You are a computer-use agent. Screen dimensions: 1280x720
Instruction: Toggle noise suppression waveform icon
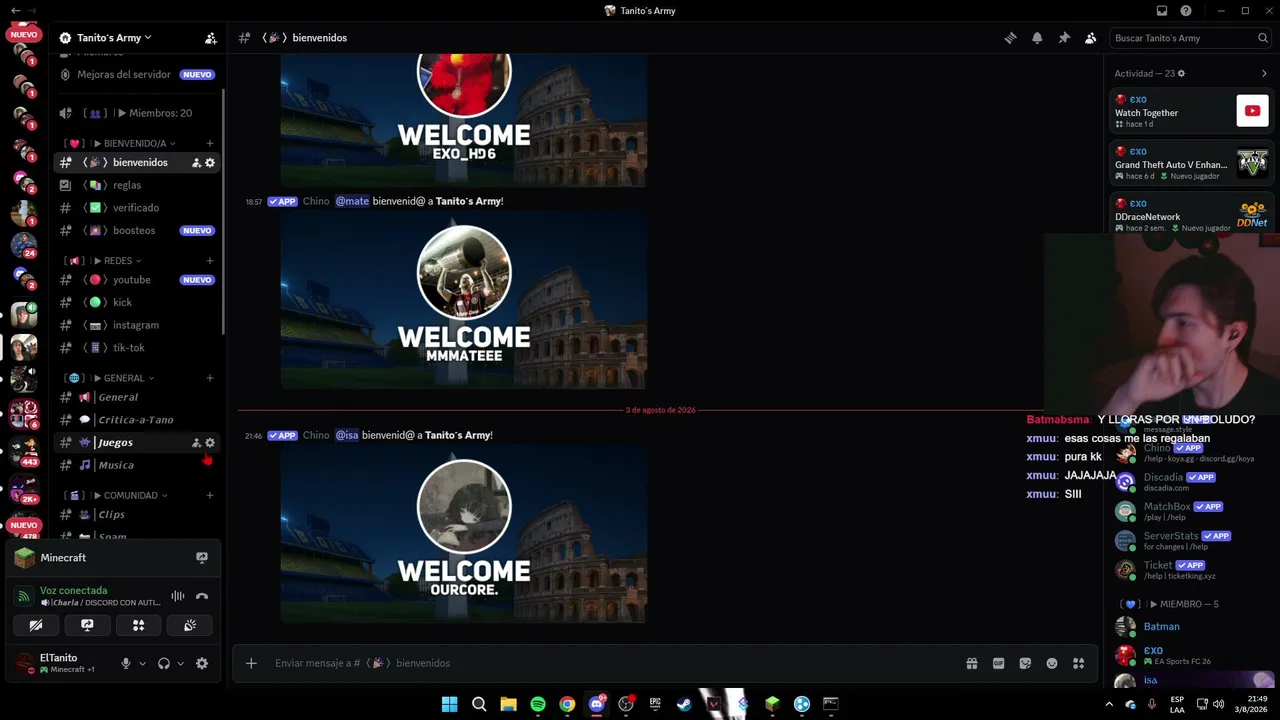(x=177, y=596)
